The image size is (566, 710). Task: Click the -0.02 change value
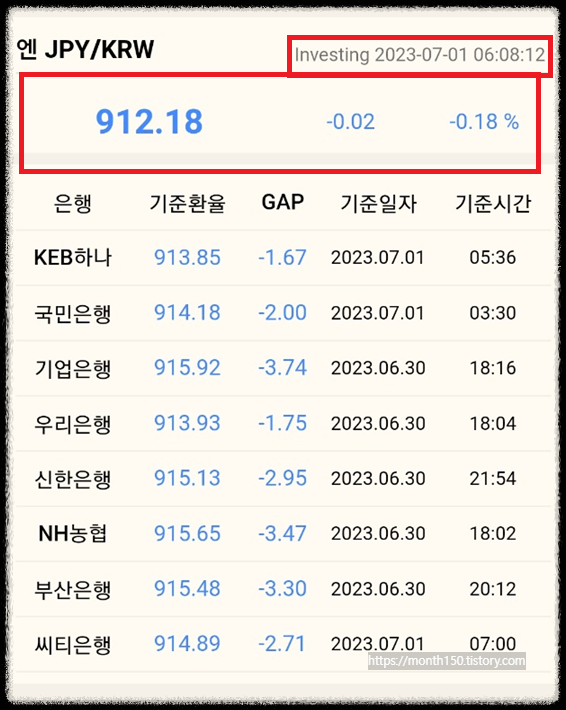coord(351,122)
